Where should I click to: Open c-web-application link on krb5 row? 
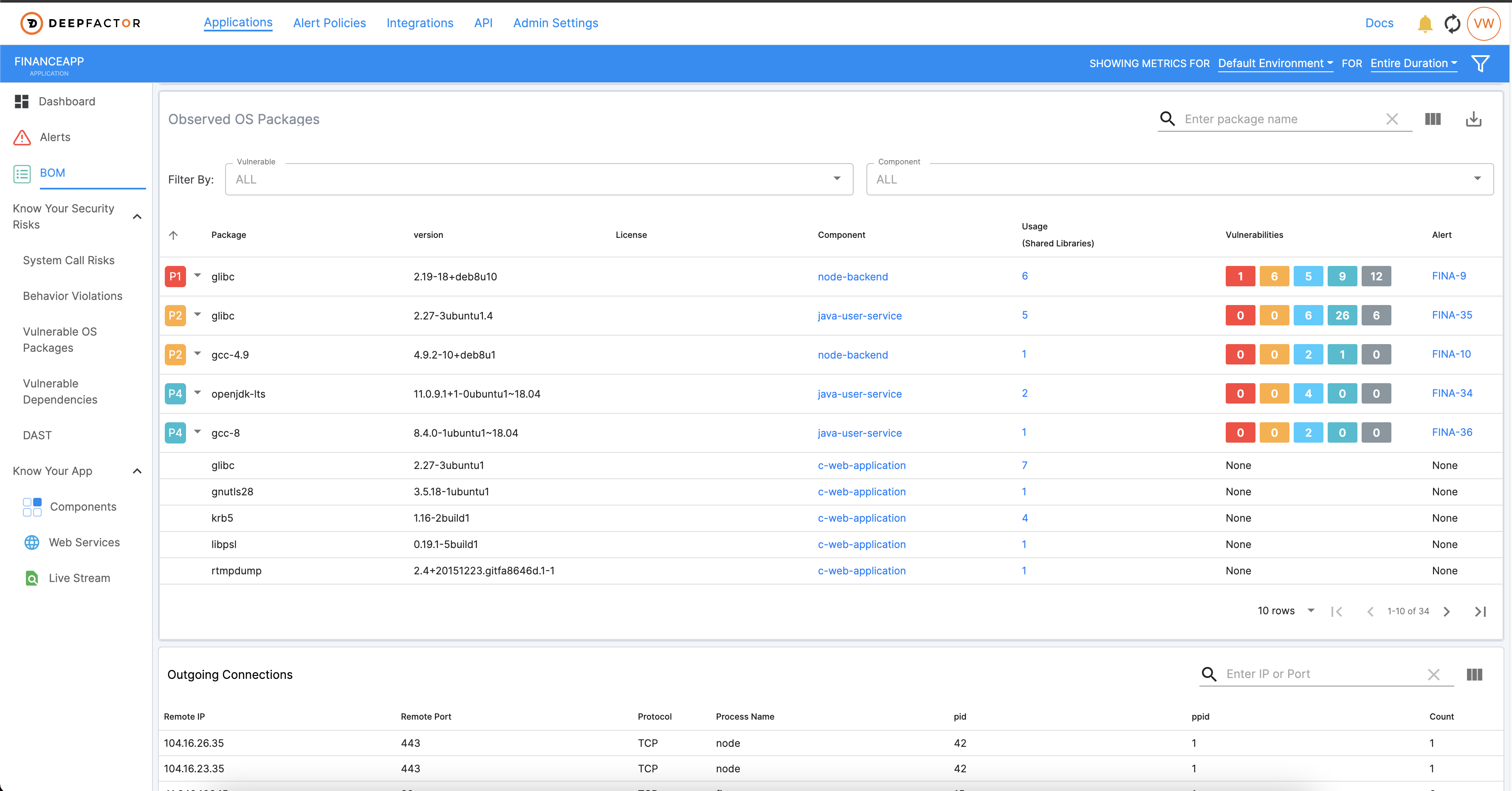(x=861, y=518)
